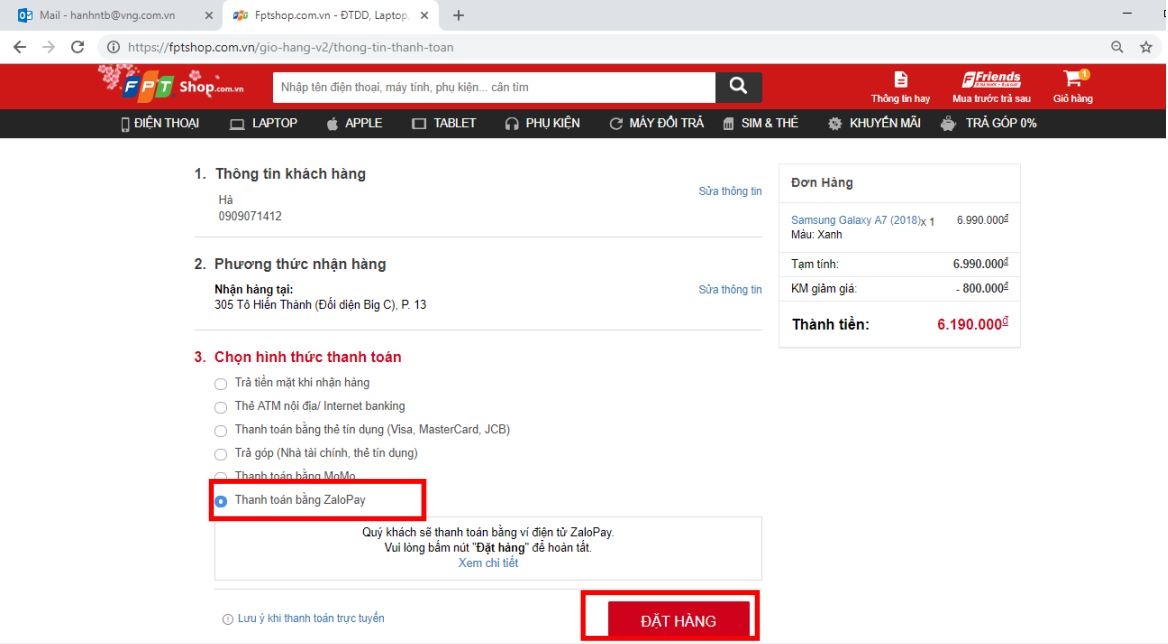Click the address 305 Tô Hiến Thành
Image resolution: width=1168 pixels, height=644 pixels.
click(x=320, y=305)
